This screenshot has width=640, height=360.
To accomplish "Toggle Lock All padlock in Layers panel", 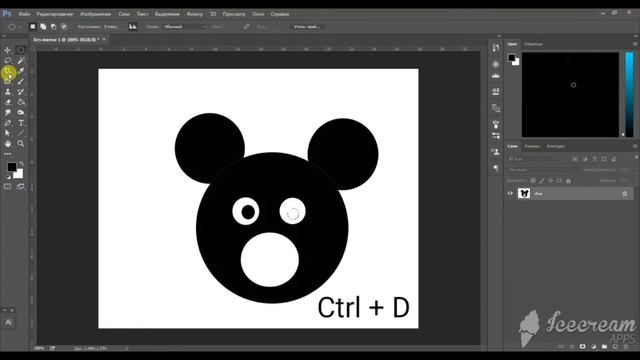I will 568,180.
